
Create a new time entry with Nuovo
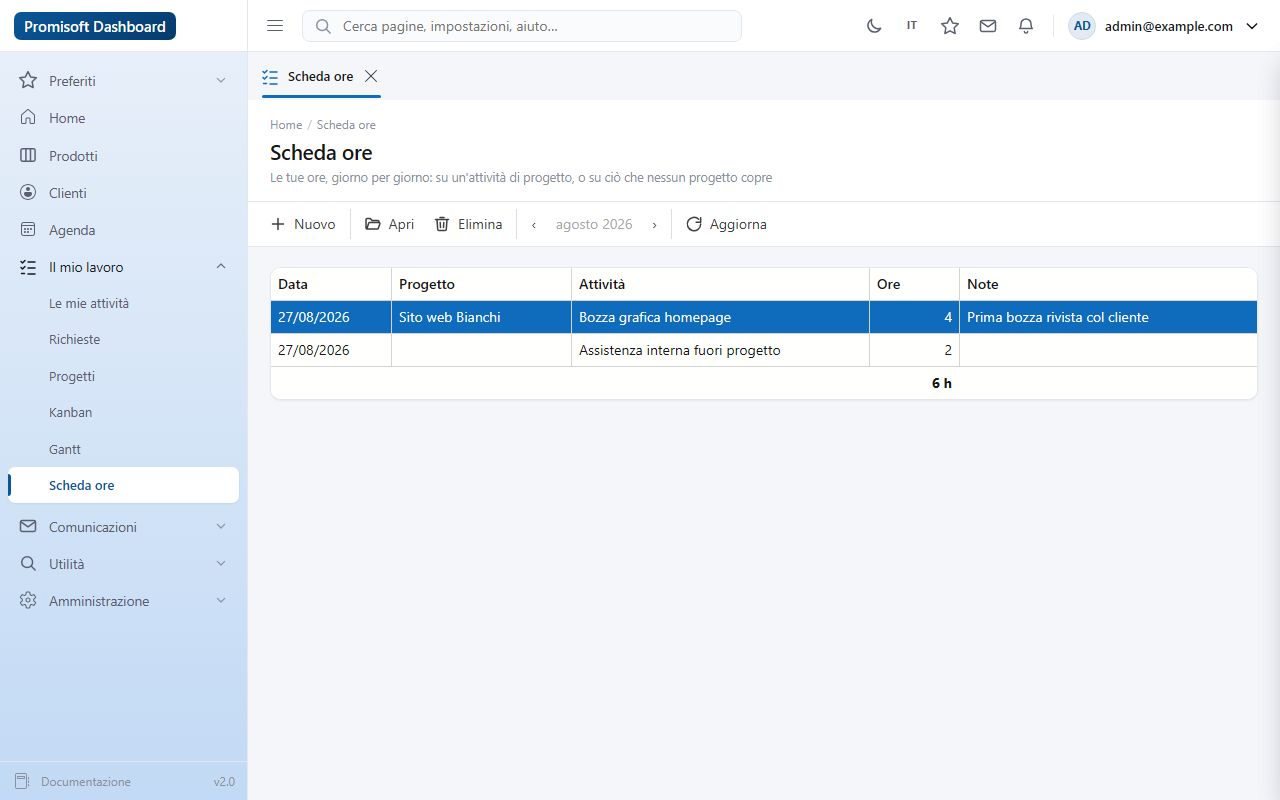(x=303, y=224)
